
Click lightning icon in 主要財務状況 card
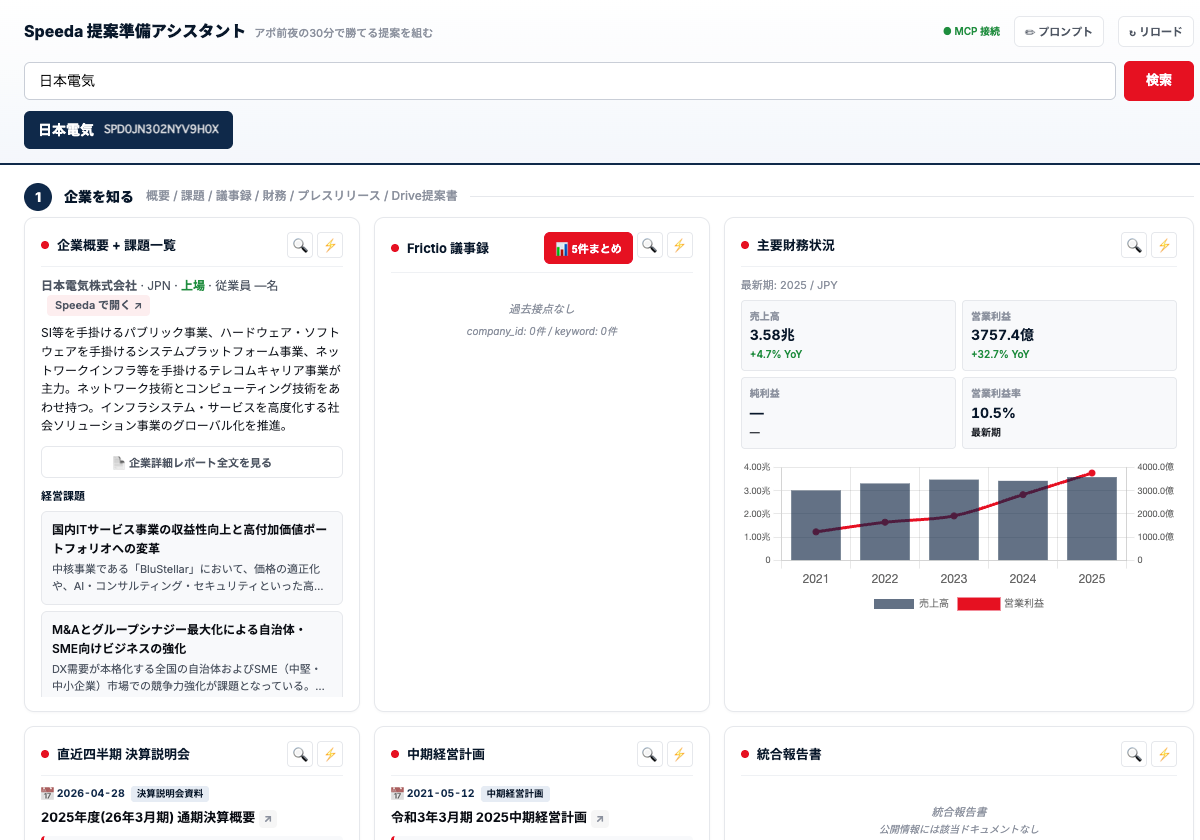[1164, 245]
